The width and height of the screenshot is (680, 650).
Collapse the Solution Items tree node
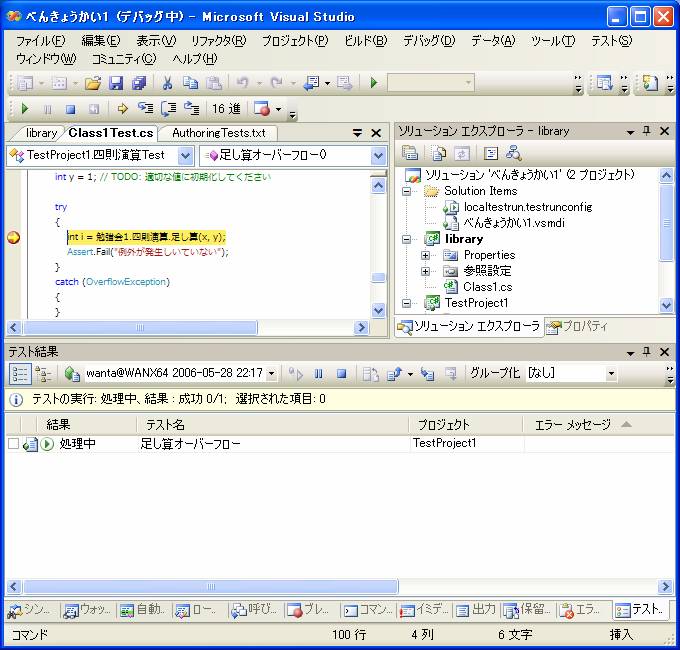point(407,191)
